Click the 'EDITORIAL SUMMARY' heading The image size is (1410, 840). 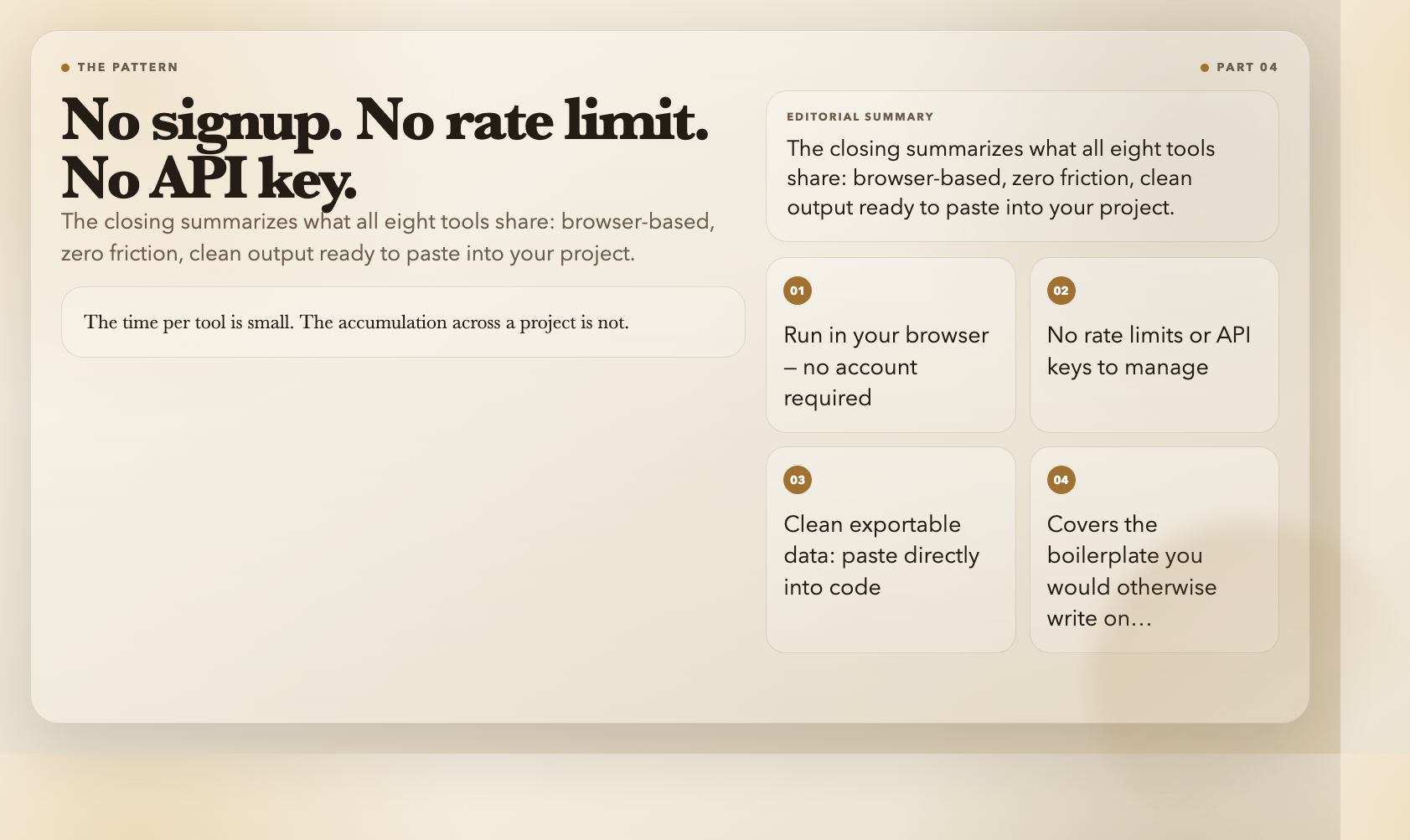click(x=860, y=116)
